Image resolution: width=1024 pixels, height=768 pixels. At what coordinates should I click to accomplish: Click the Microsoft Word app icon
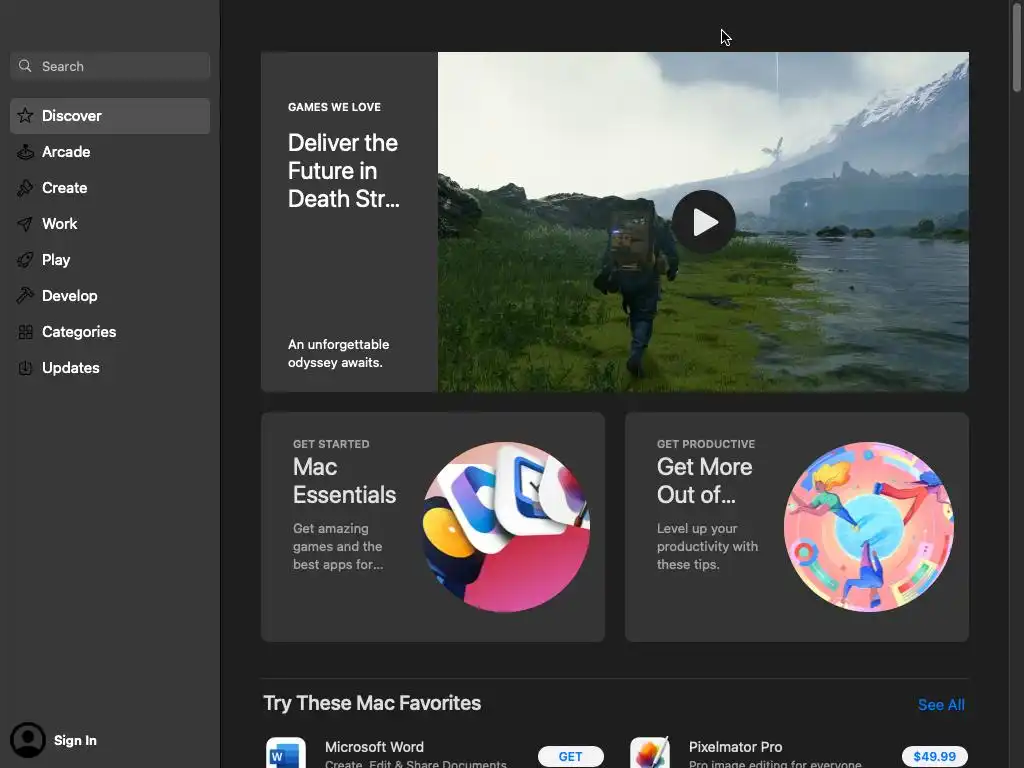point(286,752)
